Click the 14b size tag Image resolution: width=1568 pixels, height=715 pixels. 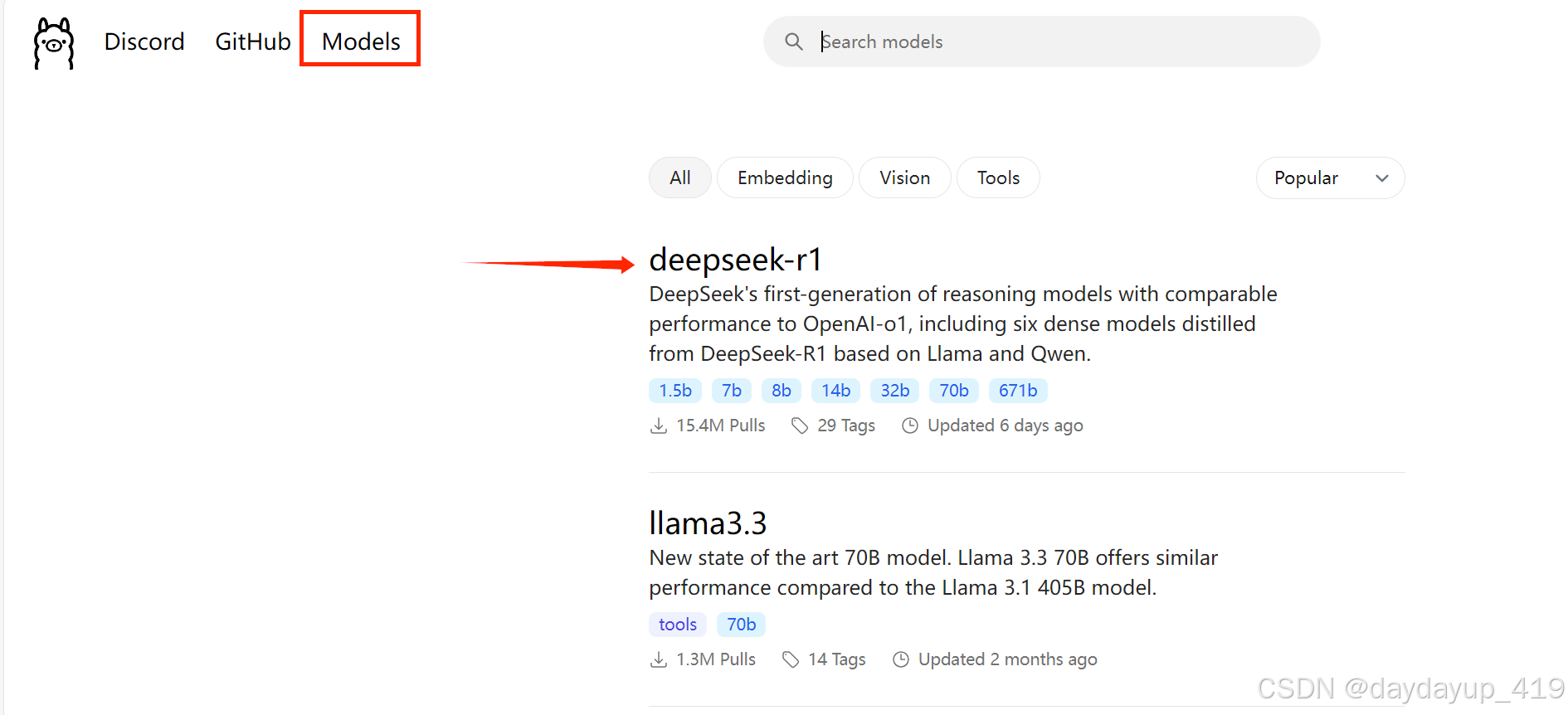(835, 391)
